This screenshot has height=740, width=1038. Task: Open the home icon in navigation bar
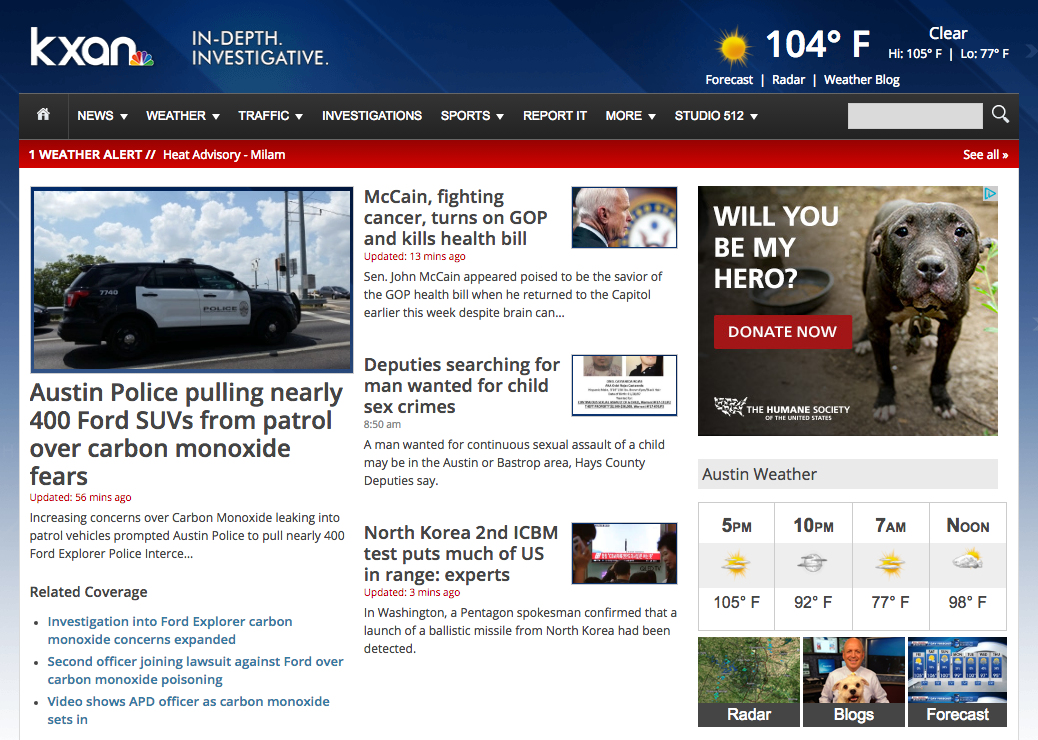coord(43,115)
